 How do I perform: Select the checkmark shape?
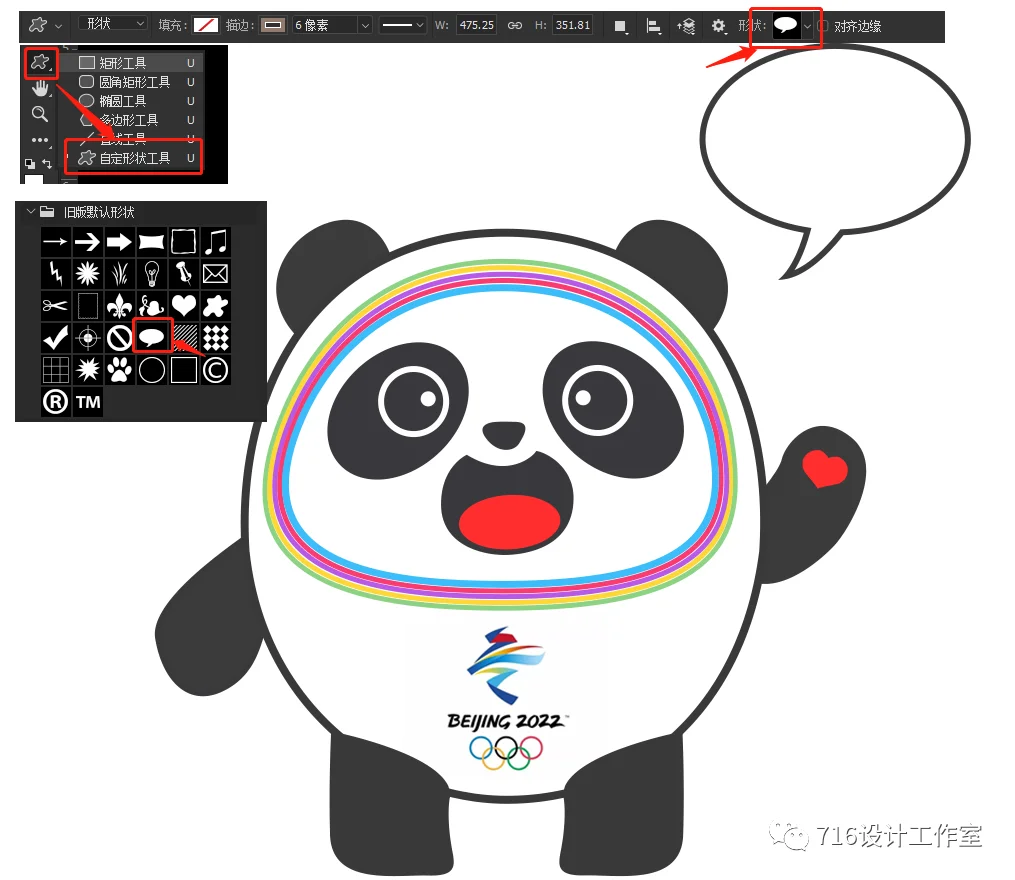tap(55, 337)
